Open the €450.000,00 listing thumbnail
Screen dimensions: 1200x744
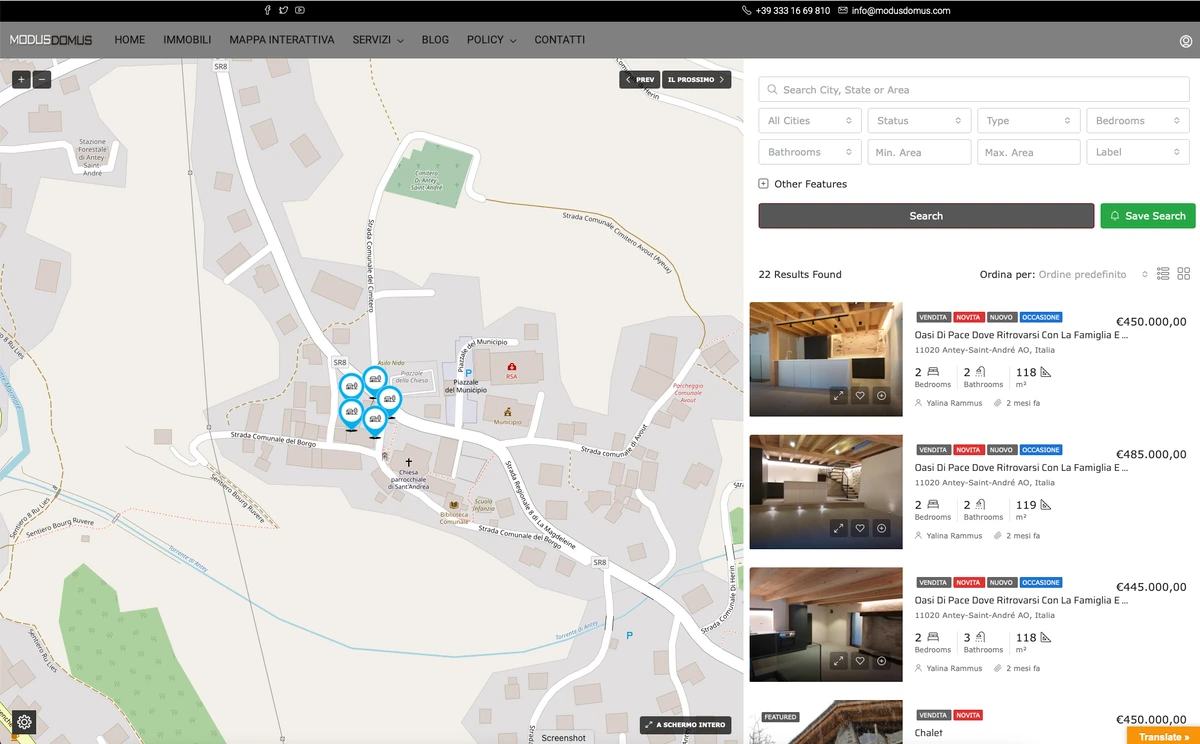point(826,359)
